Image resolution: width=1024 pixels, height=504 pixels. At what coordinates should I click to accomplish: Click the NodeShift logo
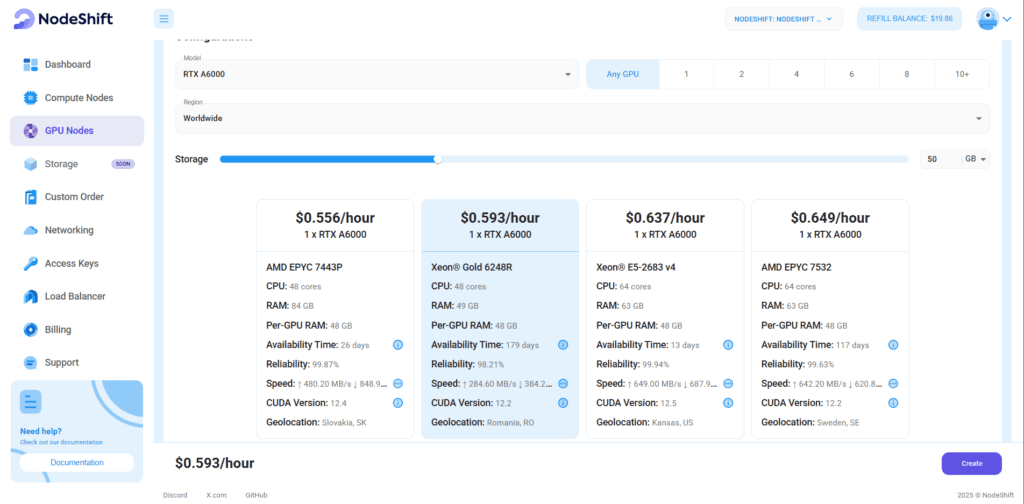click(x=63, y=19)
